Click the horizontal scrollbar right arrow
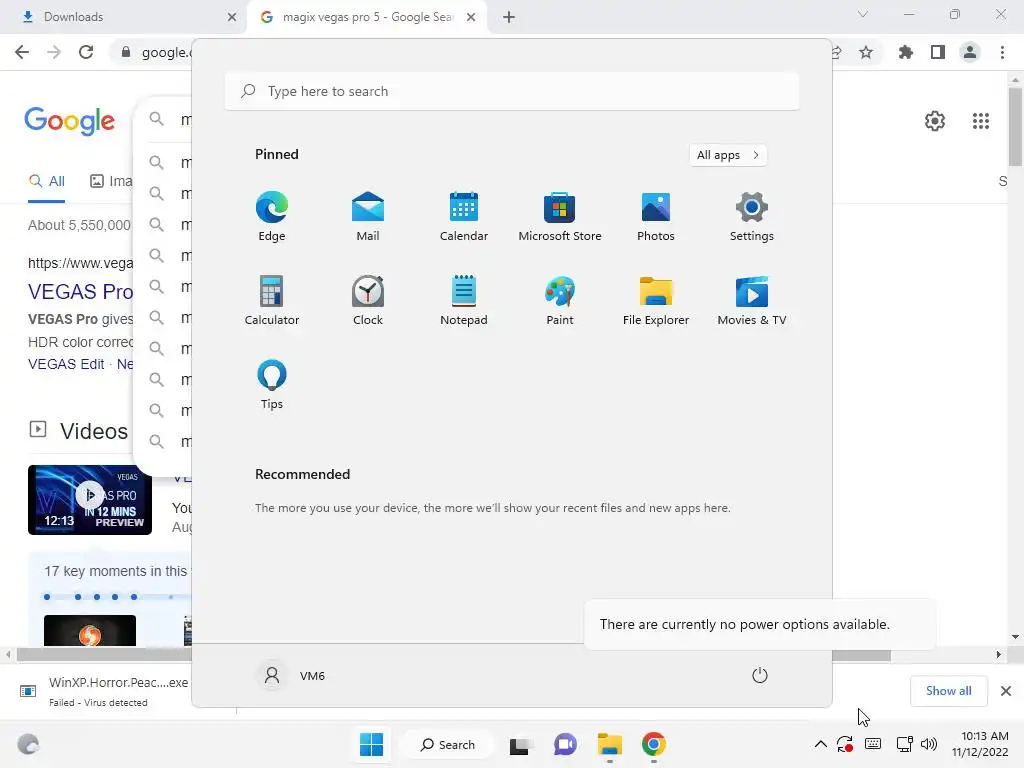1024x768 pixels. (999, 654)
